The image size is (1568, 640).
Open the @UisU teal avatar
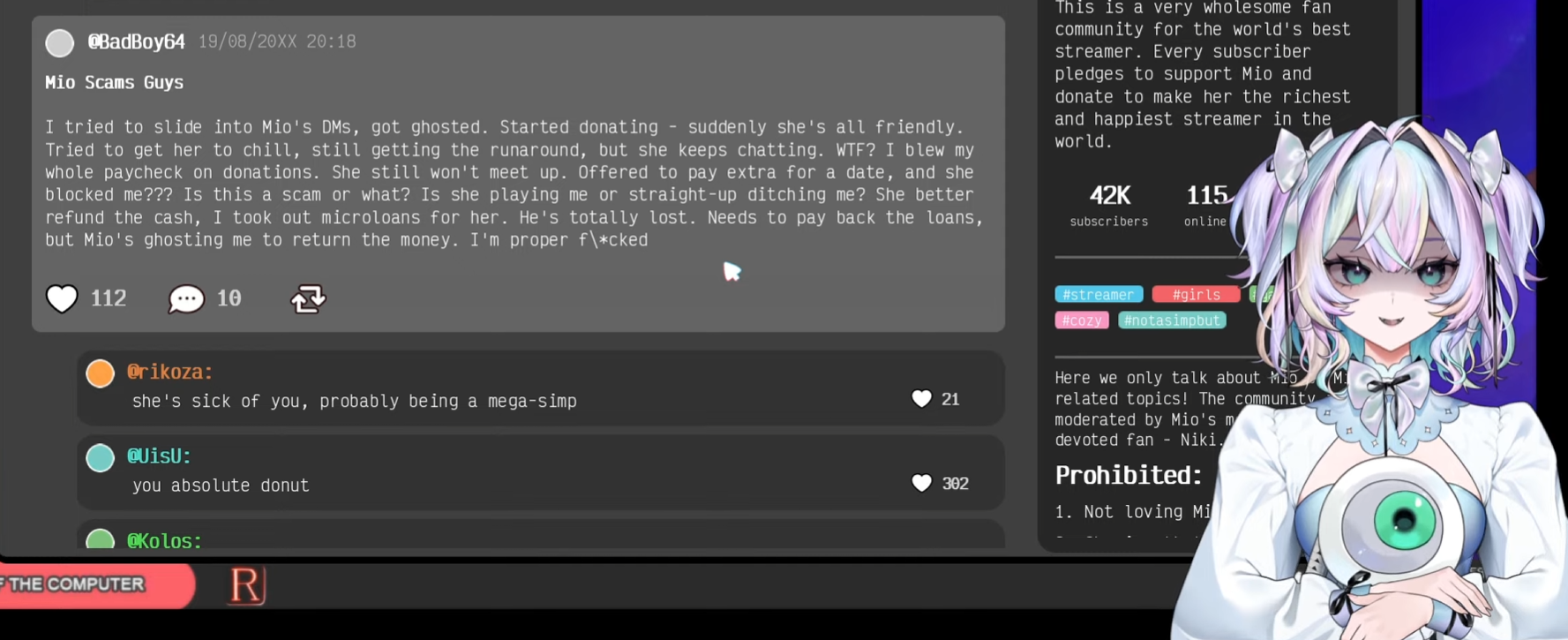(x=101, y=457)
